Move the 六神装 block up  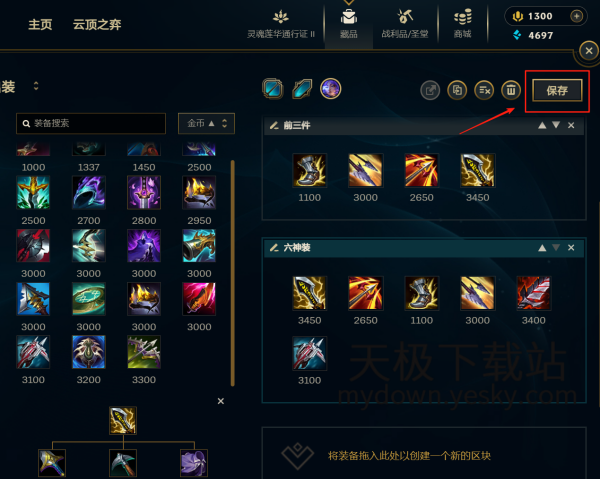click(x=542, y=248)
